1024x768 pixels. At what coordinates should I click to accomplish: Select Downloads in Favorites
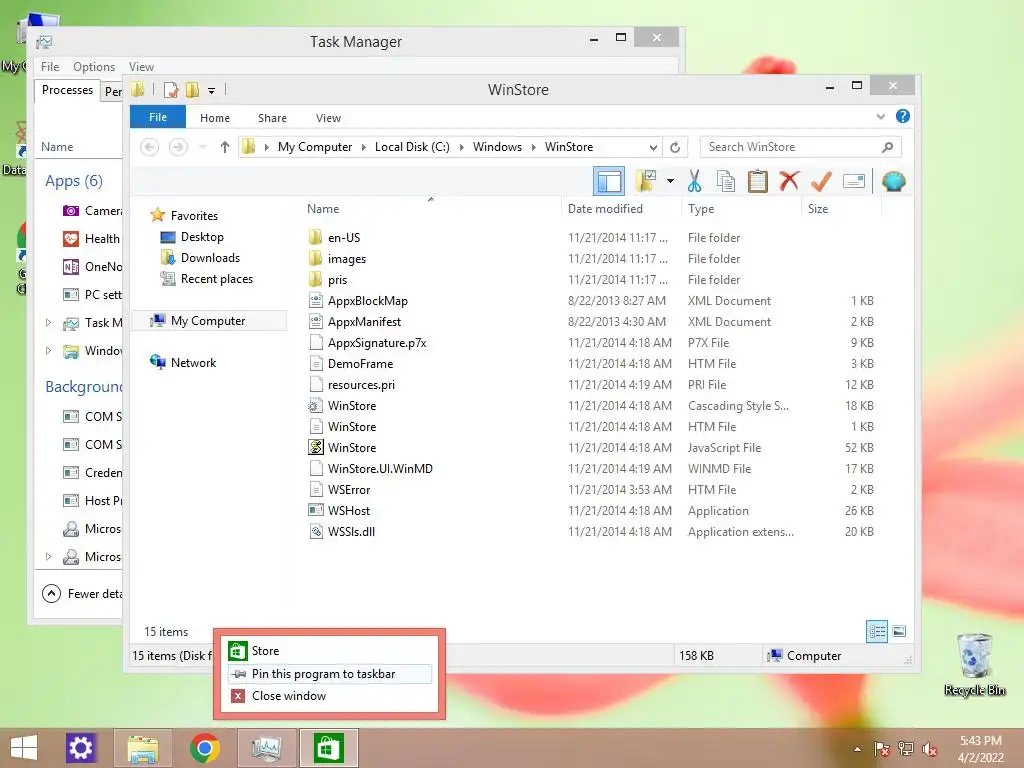[210, 258]
